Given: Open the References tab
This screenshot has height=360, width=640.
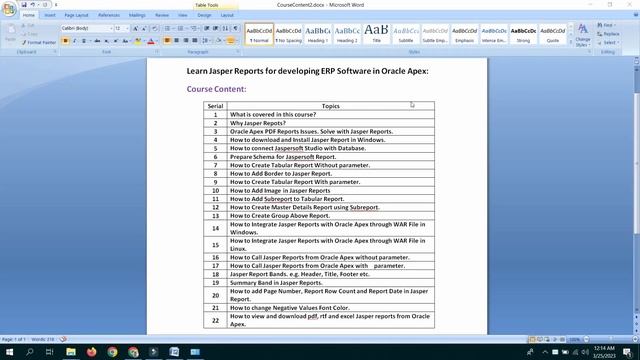Looking at the screenshot, I should pos(109,15).
